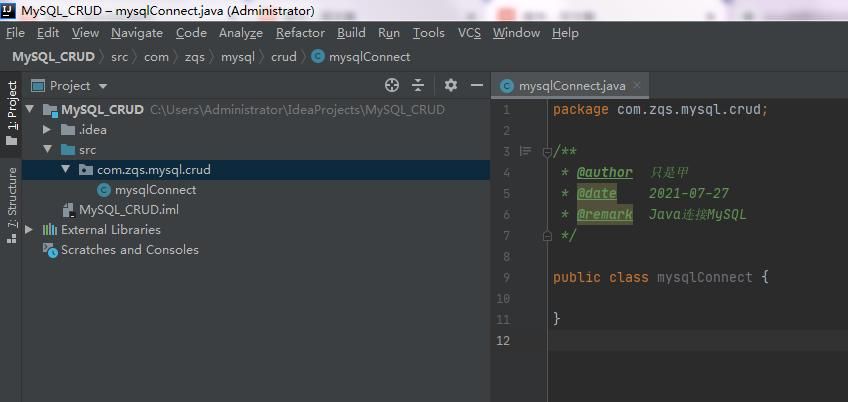Image resolution: width=848 pixels, height=402 pixels.
Task: Click the Locate/Select Opened File target icon
Action: tap(392, 86)
